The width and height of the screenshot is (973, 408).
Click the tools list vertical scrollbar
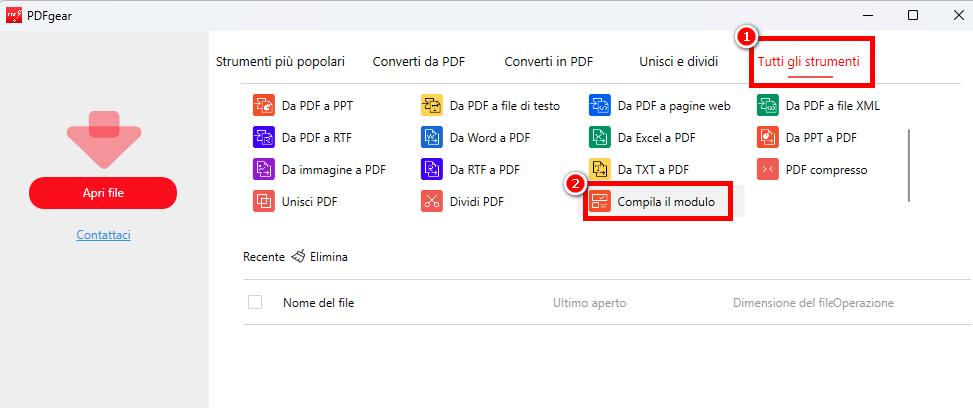(908, 165)
